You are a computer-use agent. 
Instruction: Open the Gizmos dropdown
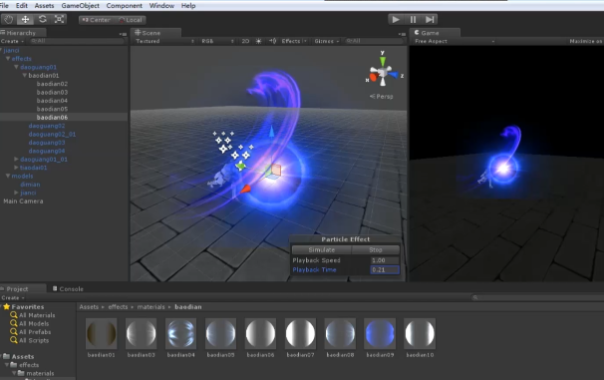327,41
